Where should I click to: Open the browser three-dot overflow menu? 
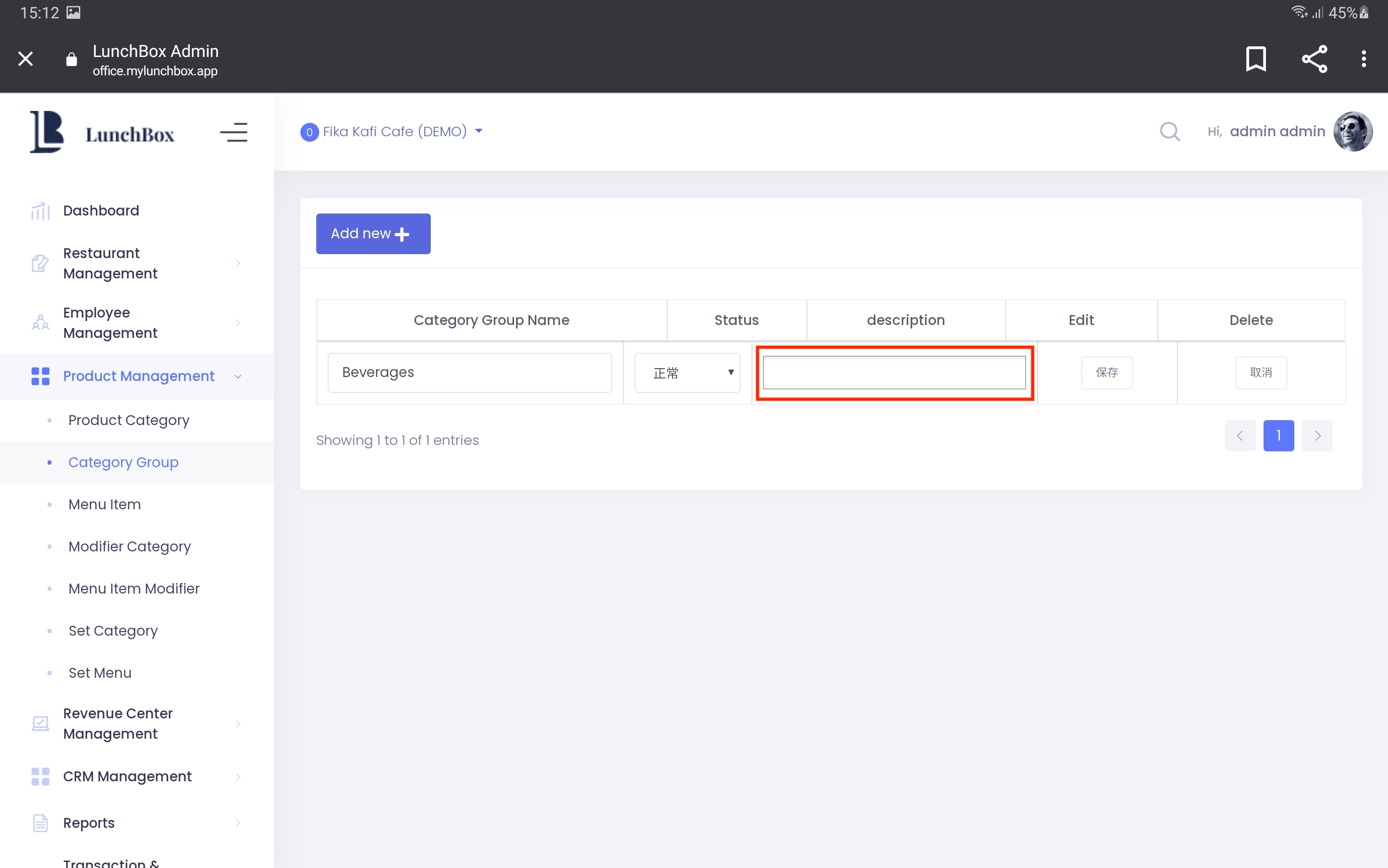[1363, 58]
